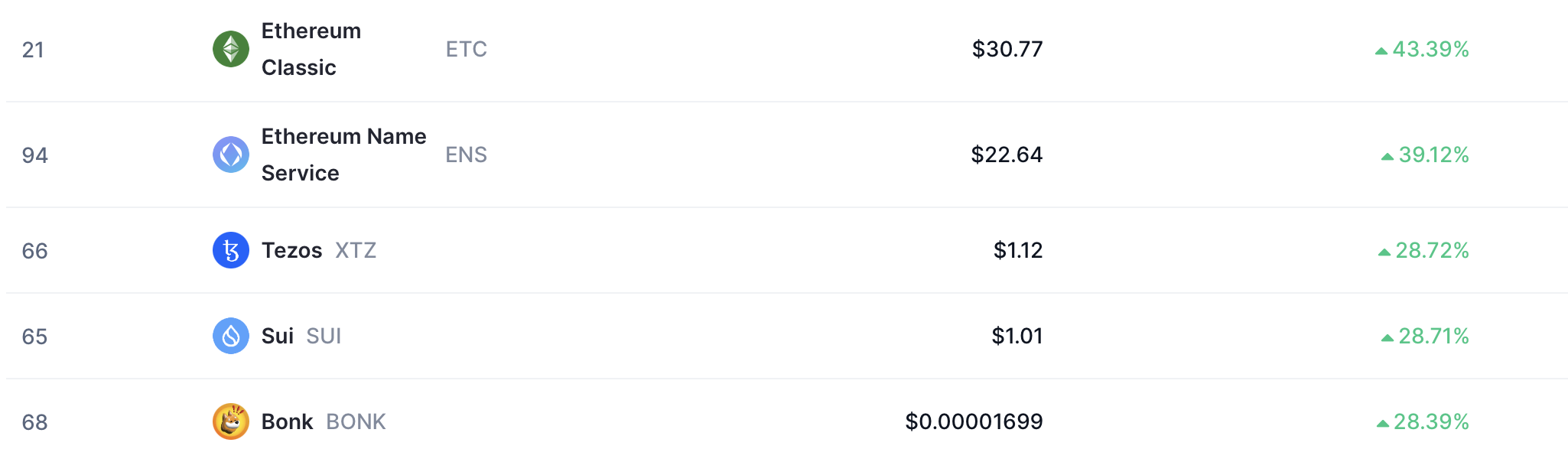Click the green up arrow beside 39.12%

tap(1387, 156)
